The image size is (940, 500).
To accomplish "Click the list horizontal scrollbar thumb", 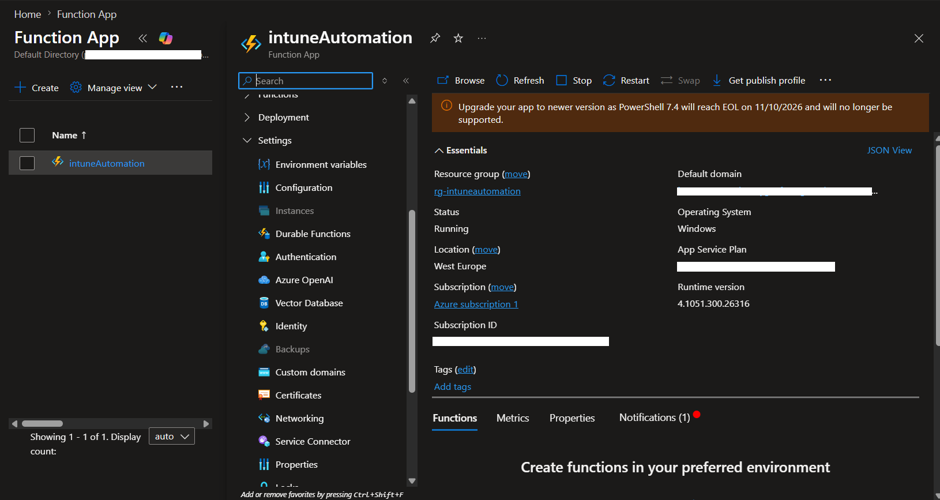I will (43, 423).
